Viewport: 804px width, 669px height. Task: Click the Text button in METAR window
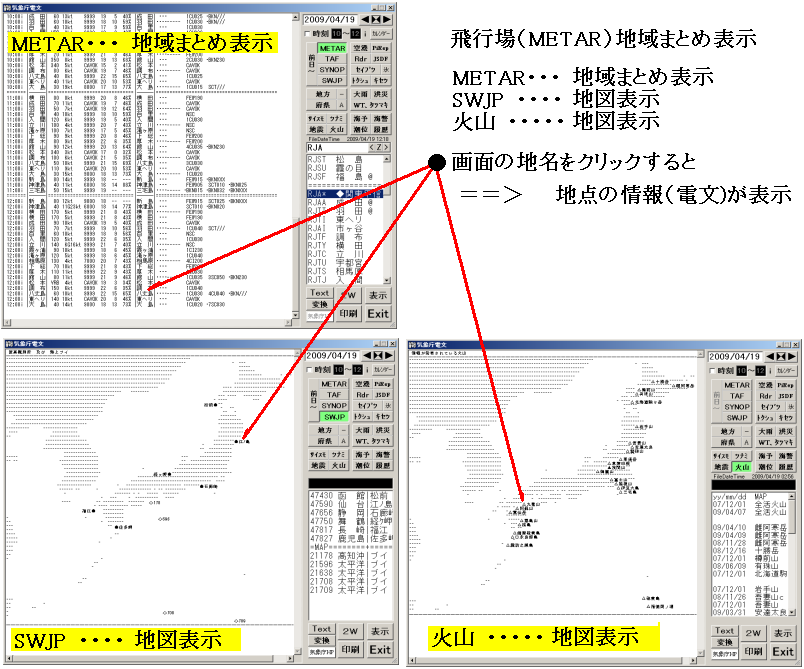319,293
